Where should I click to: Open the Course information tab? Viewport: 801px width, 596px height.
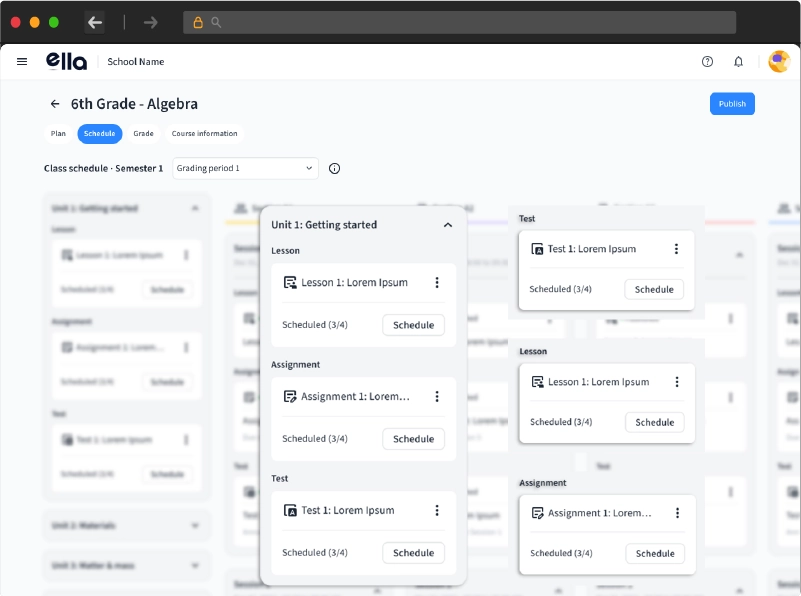pyautogui.click(x=204, y=134)
